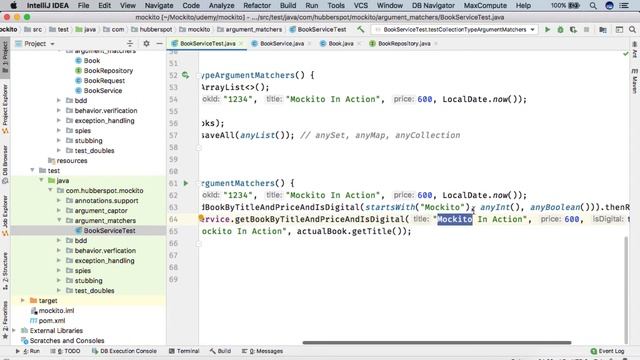Image resolution: width=640 pixels, height=360 pixels.
Task: Click BookServiceTest breadcrumb in navigation bar
Action: pyautogui.click(x=322, y=29)
